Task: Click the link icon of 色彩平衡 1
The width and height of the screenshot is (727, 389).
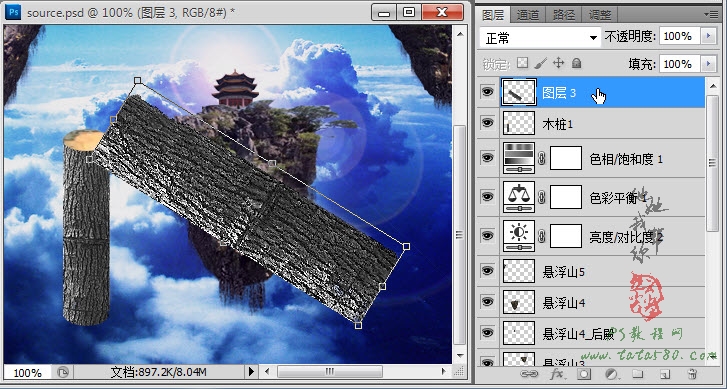Action: (x=542, y=198)
